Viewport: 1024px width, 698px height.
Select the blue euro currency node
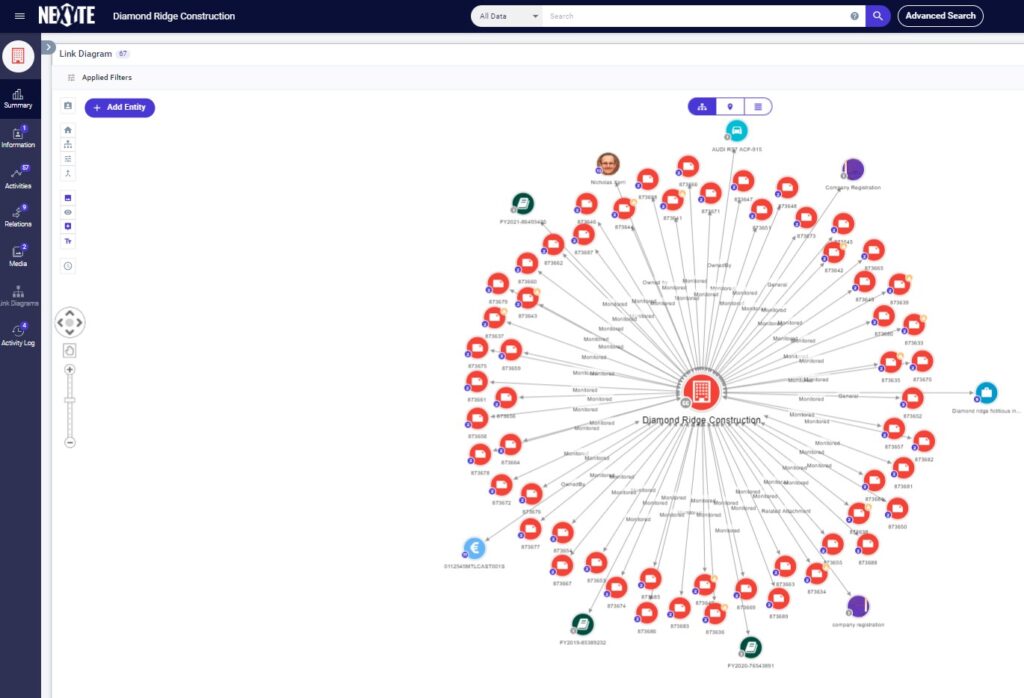click(x=475, y=548)
